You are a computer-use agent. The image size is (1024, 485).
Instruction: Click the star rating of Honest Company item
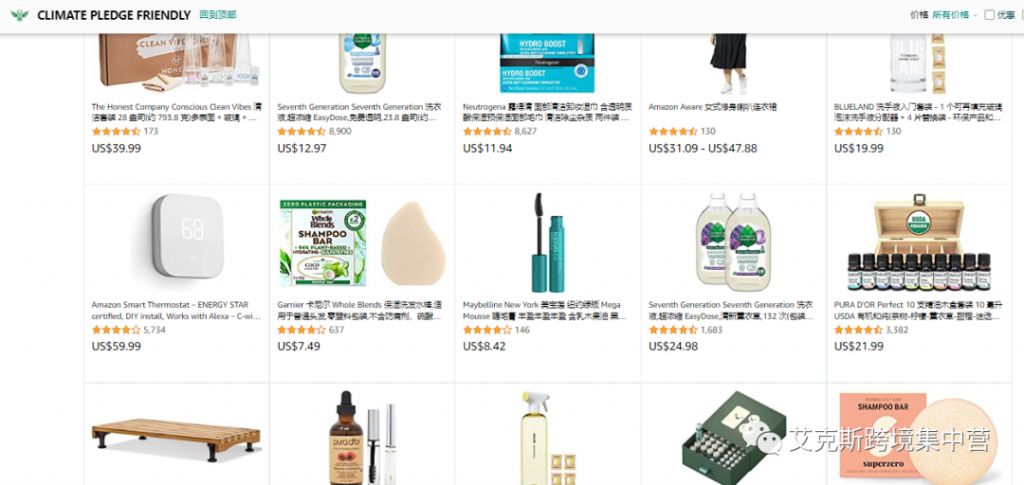[116, 131]
